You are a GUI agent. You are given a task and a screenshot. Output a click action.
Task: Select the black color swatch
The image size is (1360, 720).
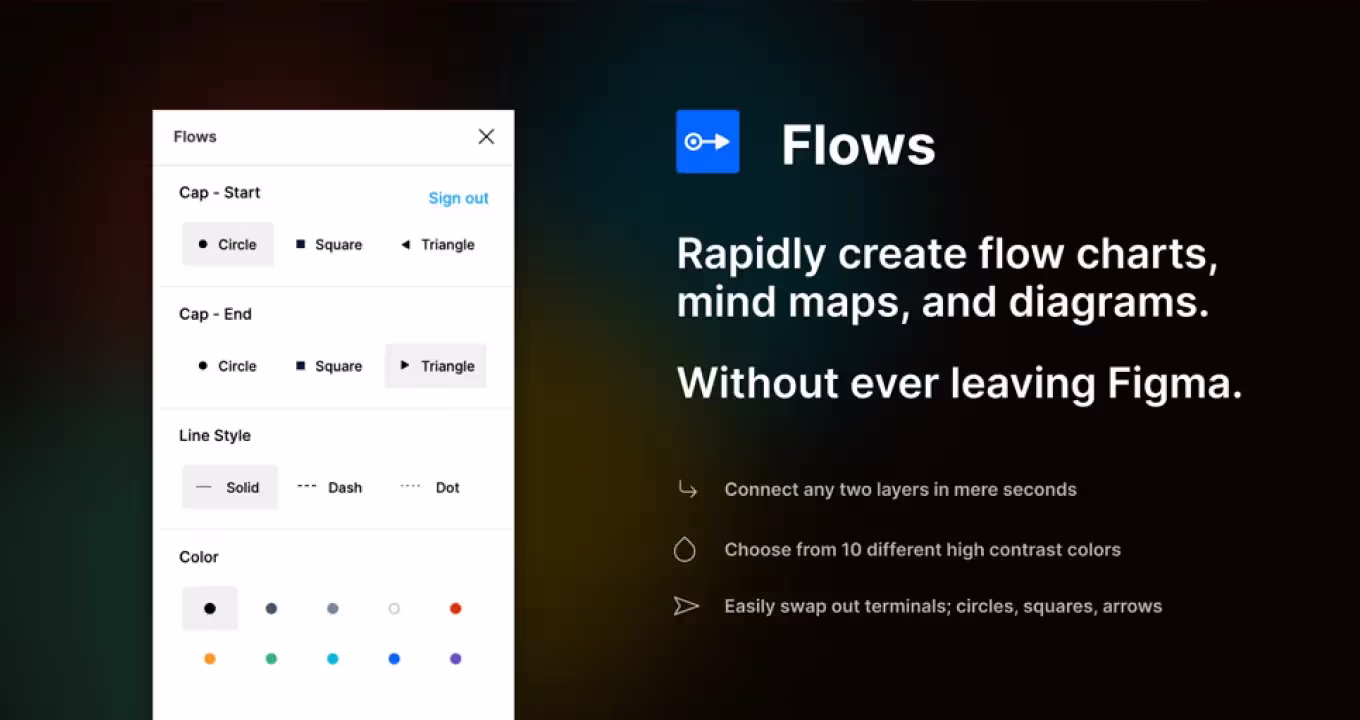click(210, 608)
